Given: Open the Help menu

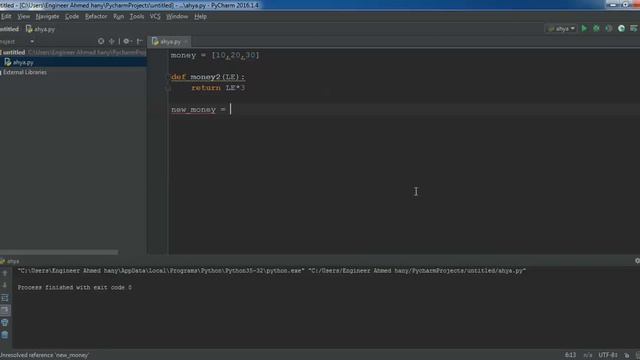Looking at the screenshot, I should tap(200, 17).
